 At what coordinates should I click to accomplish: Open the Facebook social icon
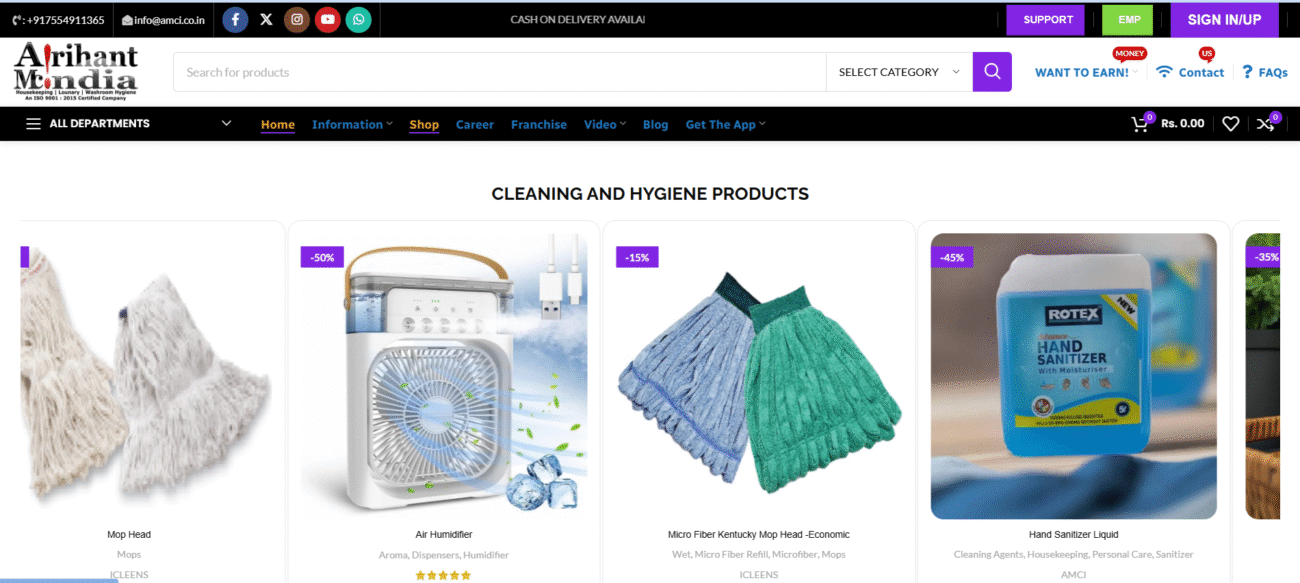point(235,19)
